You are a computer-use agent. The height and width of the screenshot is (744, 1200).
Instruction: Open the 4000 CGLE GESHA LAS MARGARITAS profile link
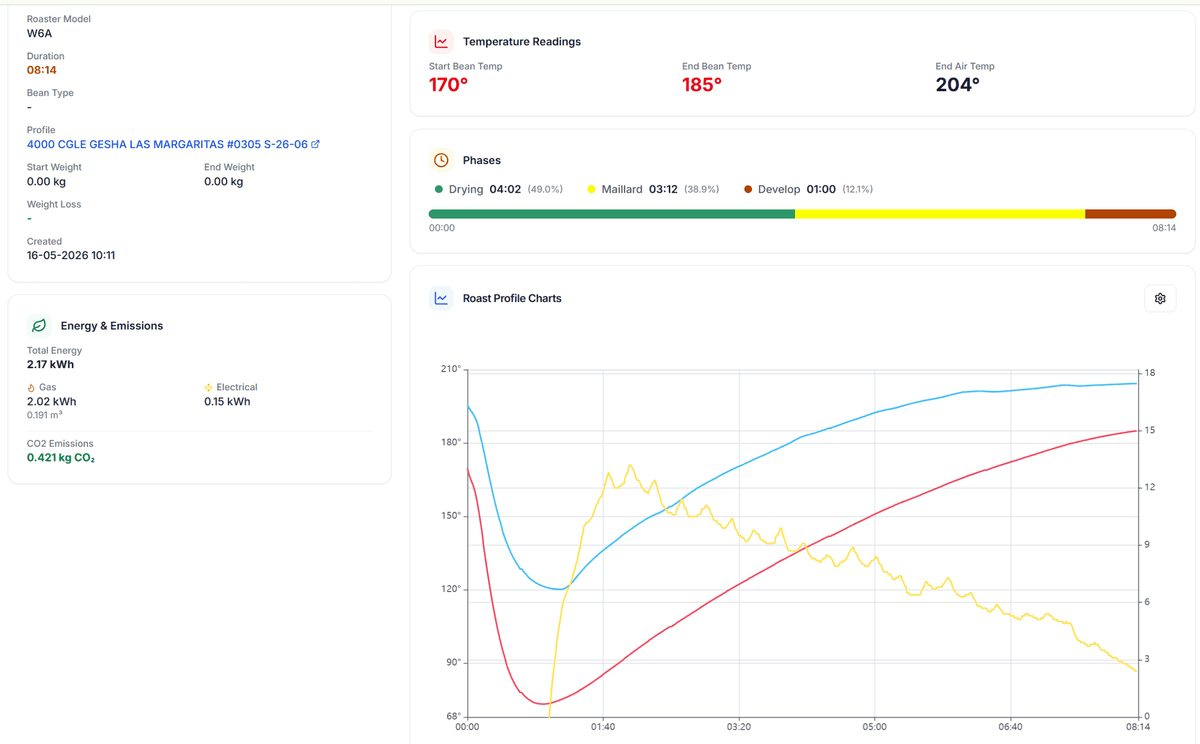[168, 144]
